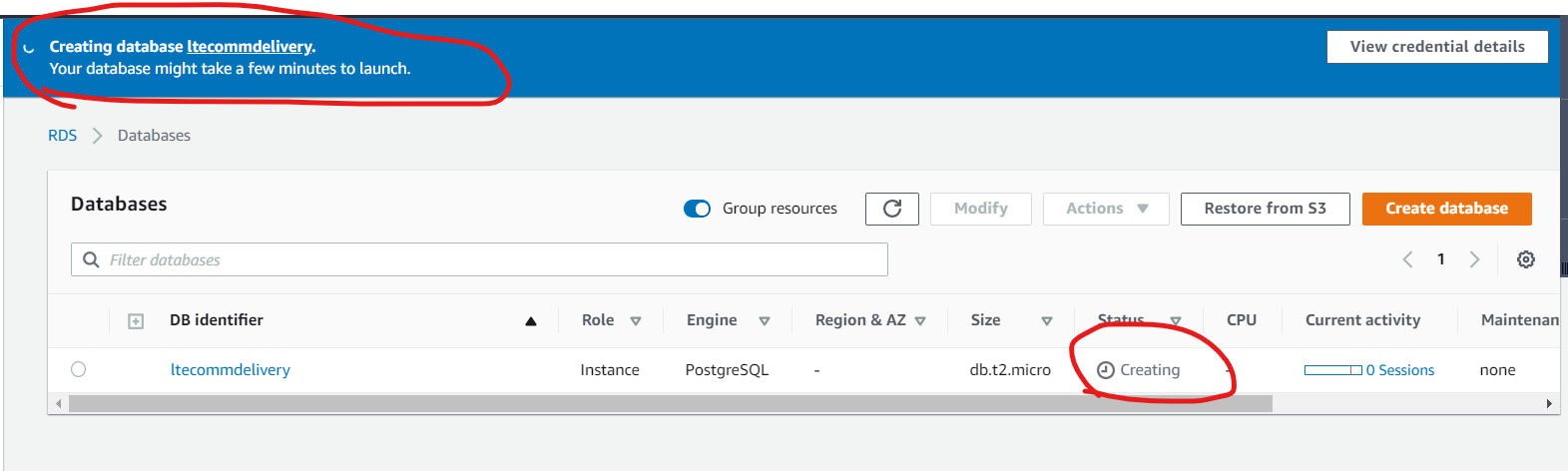Click the scrollbar left arrow
Image resolution: width=1568 pixels, height=471 pixels.
pos(58,404)
